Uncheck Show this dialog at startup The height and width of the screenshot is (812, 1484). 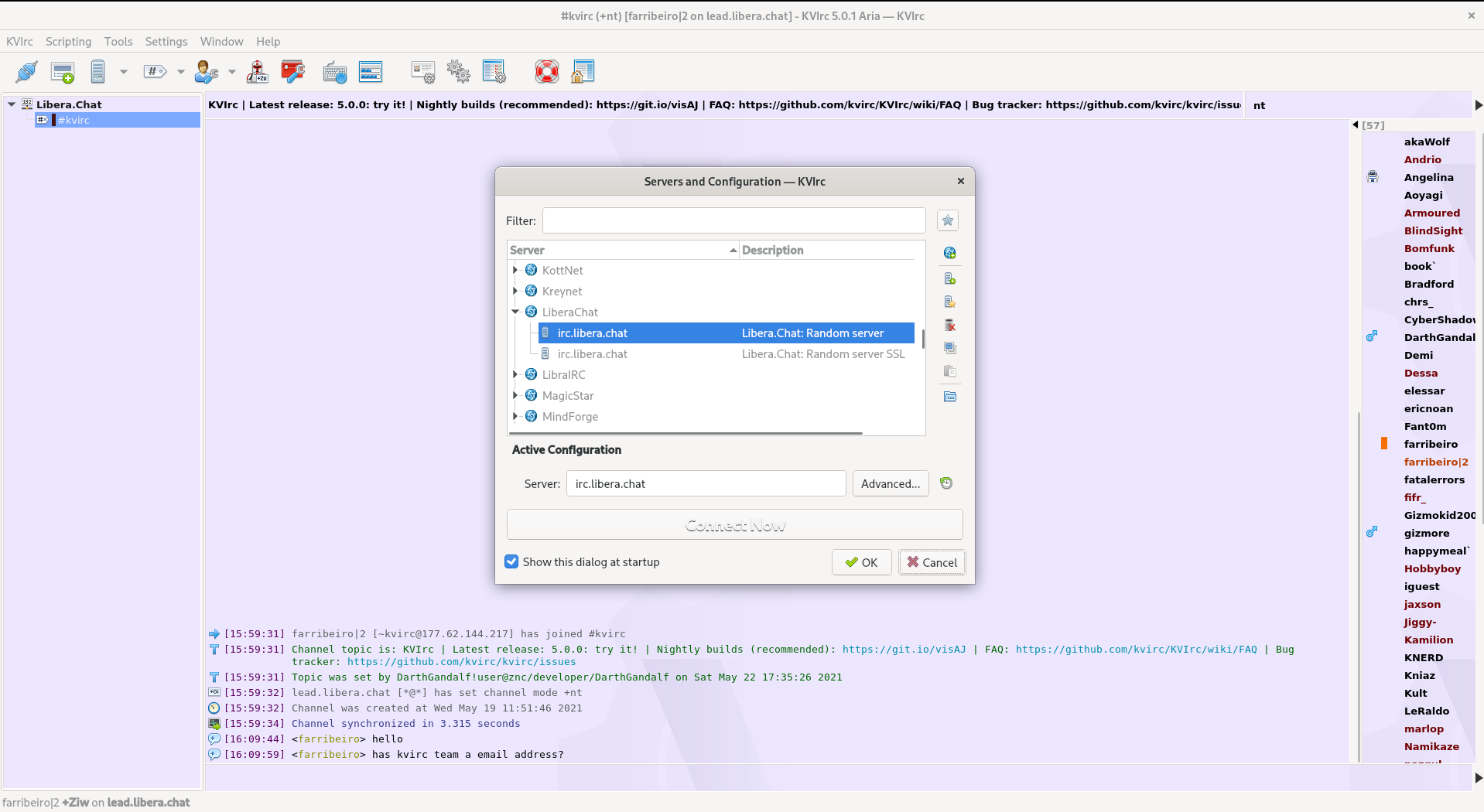511,562
